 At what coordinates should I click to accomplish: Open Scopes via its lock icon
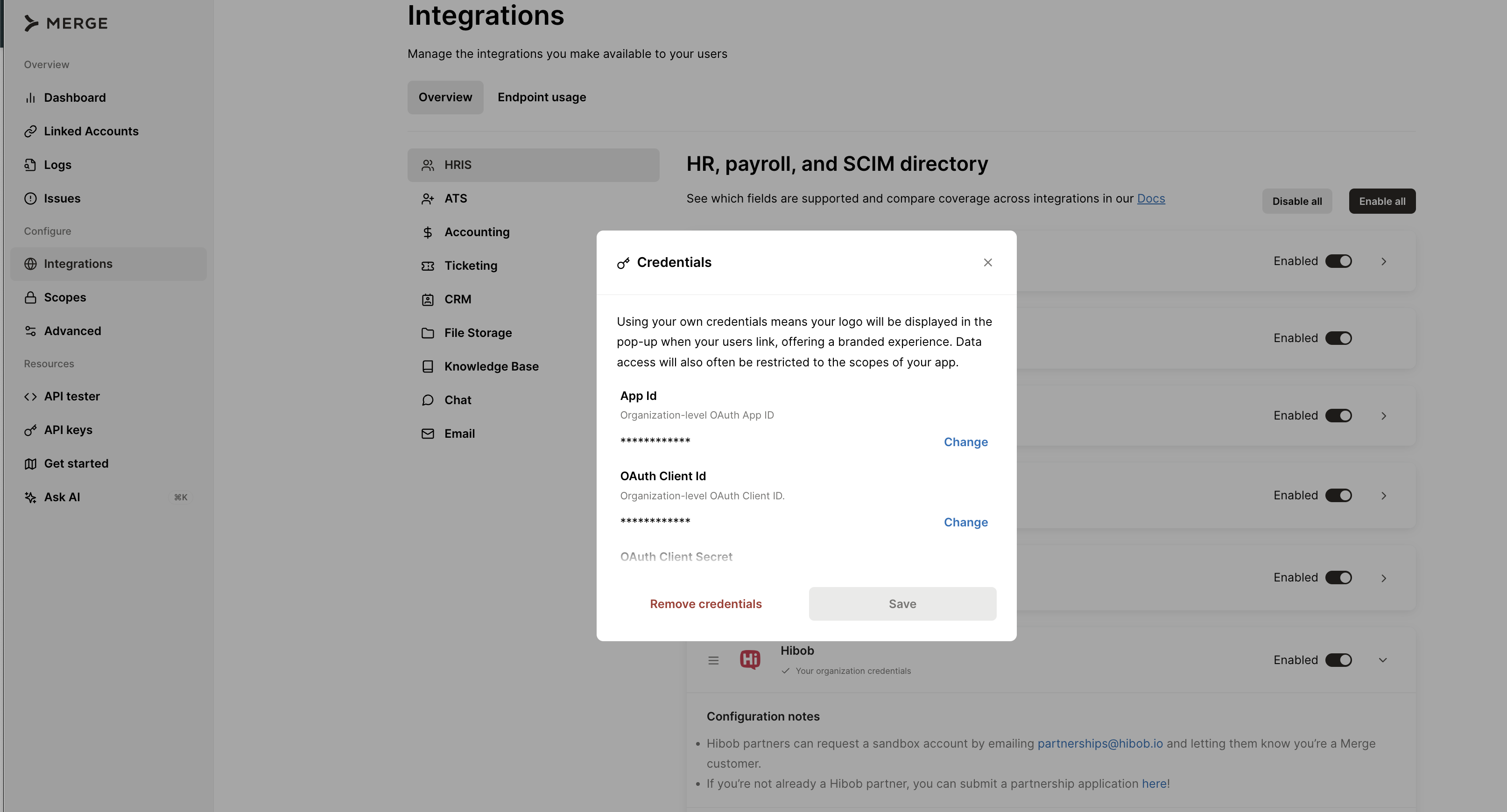[30, 298]
